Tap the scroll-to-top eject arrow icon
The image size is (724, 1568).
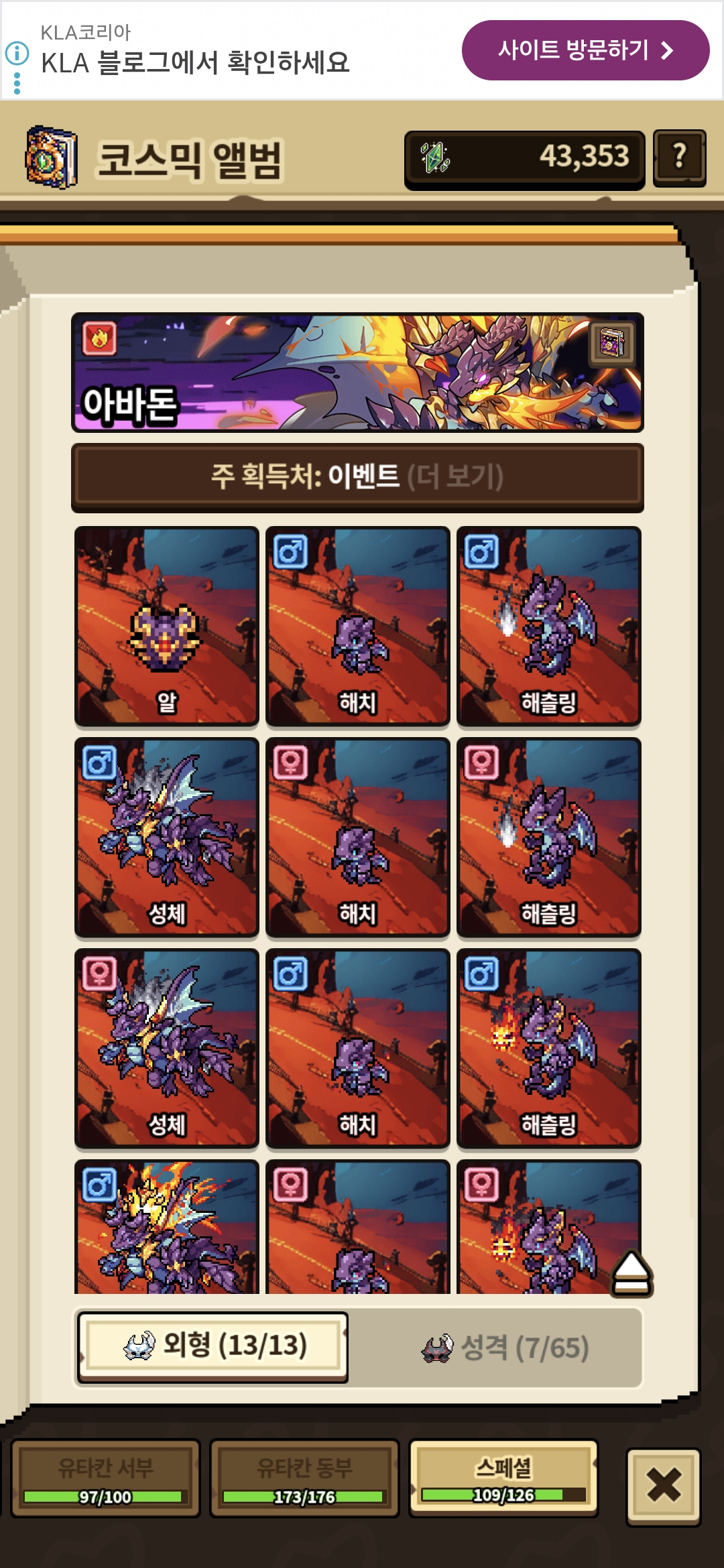coord(631,1274)
